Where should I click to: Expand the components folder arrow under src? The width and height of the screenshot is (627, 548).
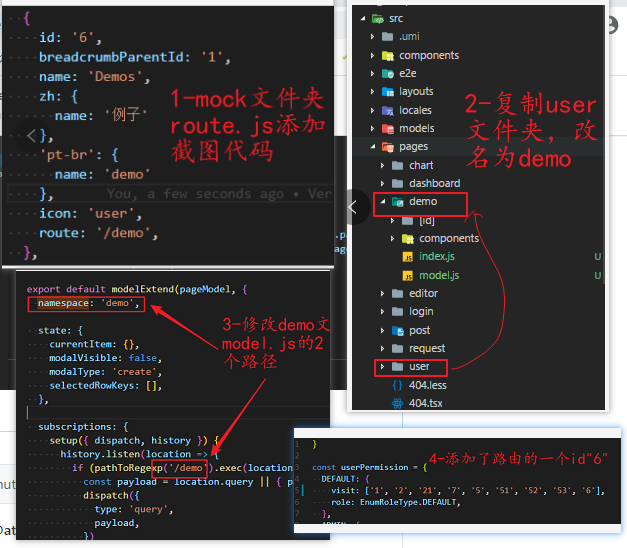click(x=373, y=55)
